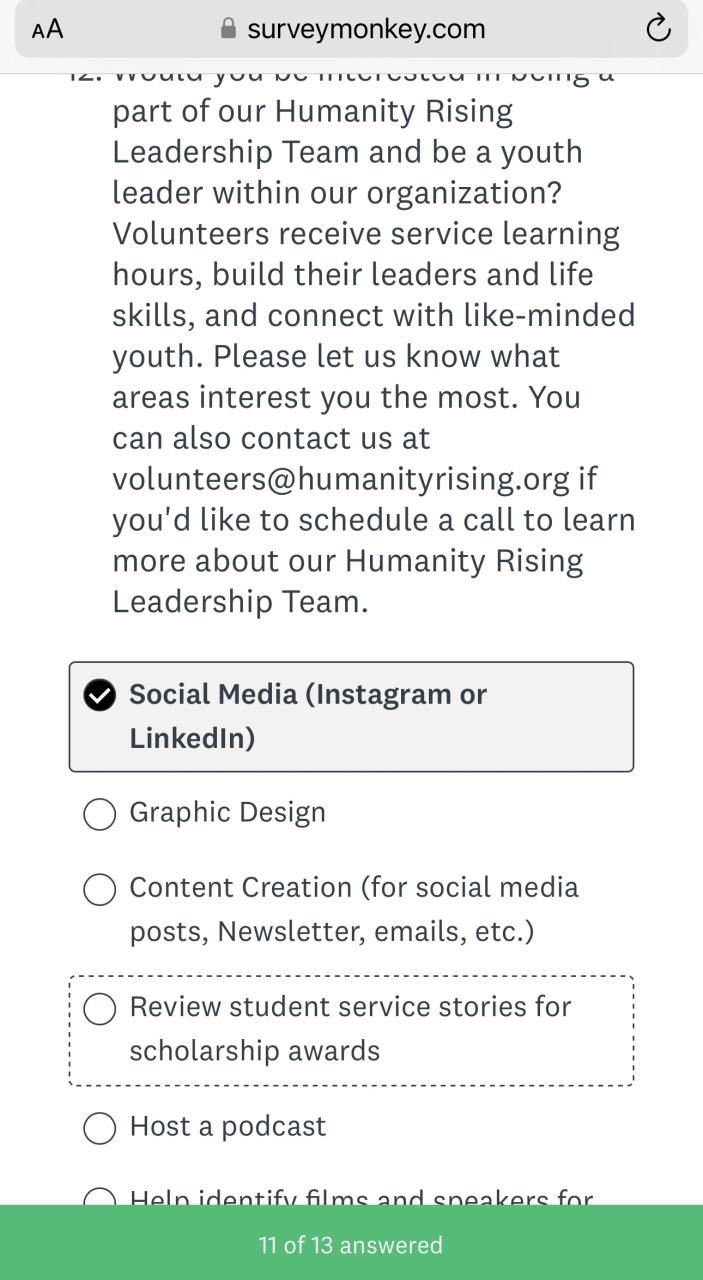703x1280 pixels.
Task: Pick Review student service stories for scholarship awards
Action: coord(350,1029)
